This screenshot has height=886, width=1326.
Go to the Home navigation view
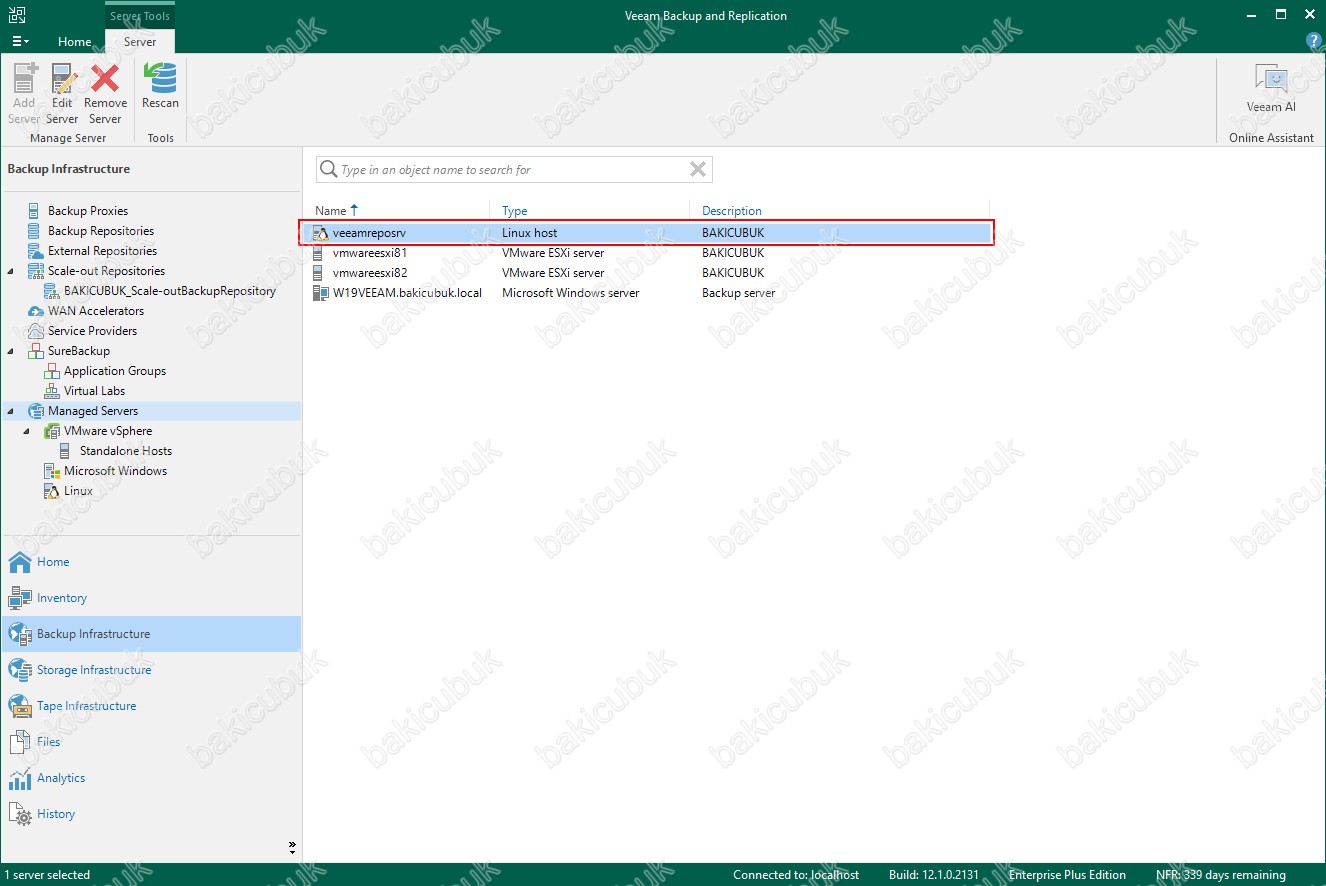151,562
